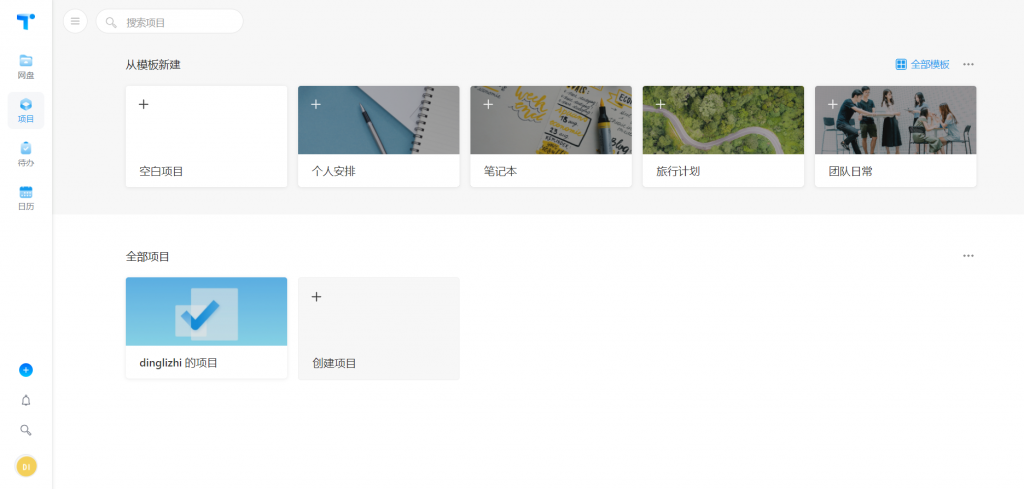The width and height of the screenshot is (1024, 489).
Task: Select the 笔记本 template card
Action: 550,136
